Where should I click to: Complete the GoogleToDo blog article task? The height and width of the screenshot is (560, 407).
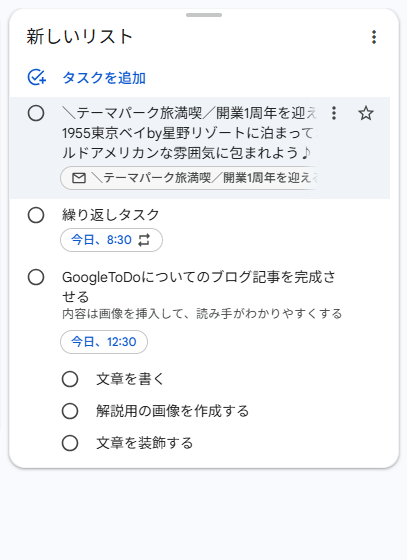pyautogui.click(x=36, y=277)
